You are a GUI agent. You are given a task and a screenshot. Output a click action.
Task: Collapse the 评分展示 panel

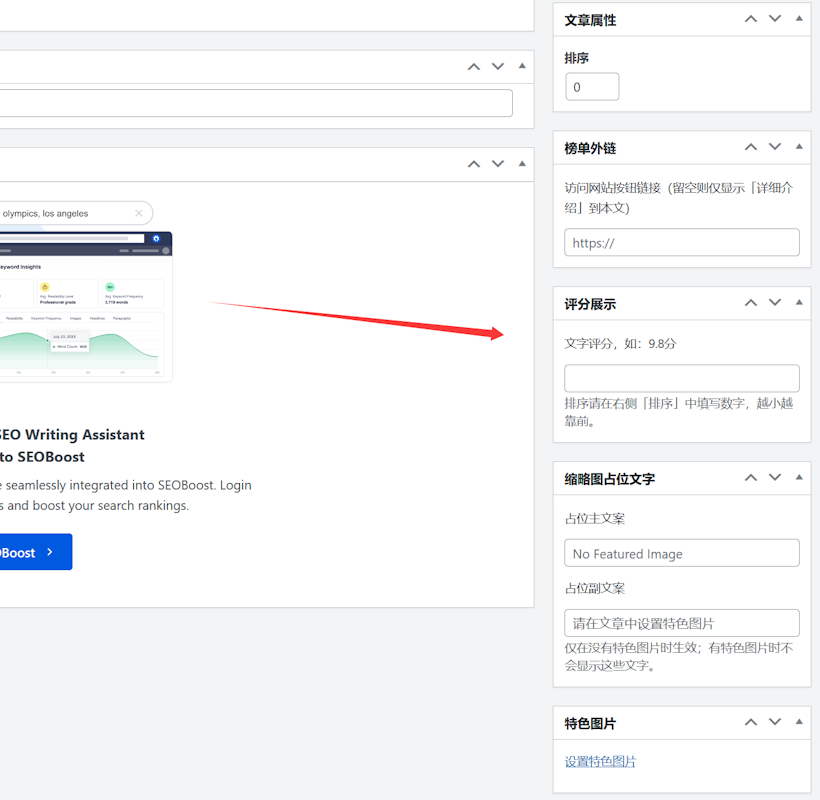pyautogui.click(x=798, y=303)
